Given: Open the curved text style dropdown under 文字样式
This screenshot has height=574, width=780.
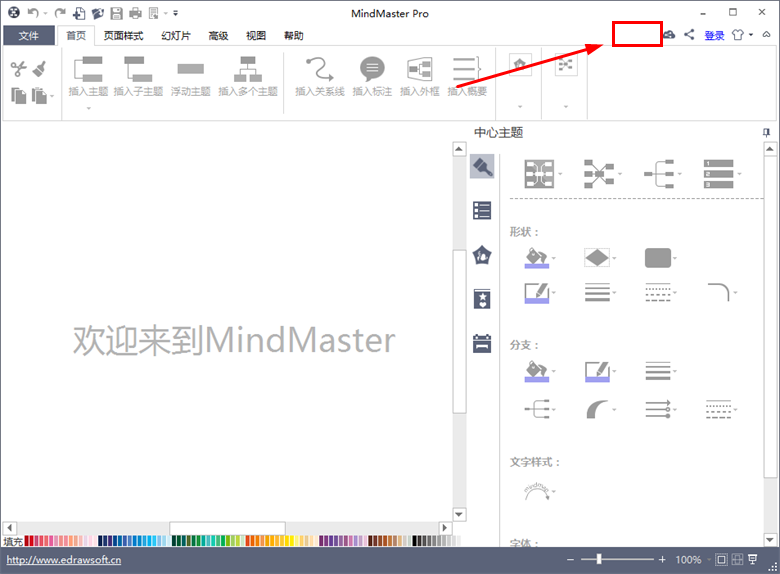Looking at the screenshot, I should click(540, 491).
